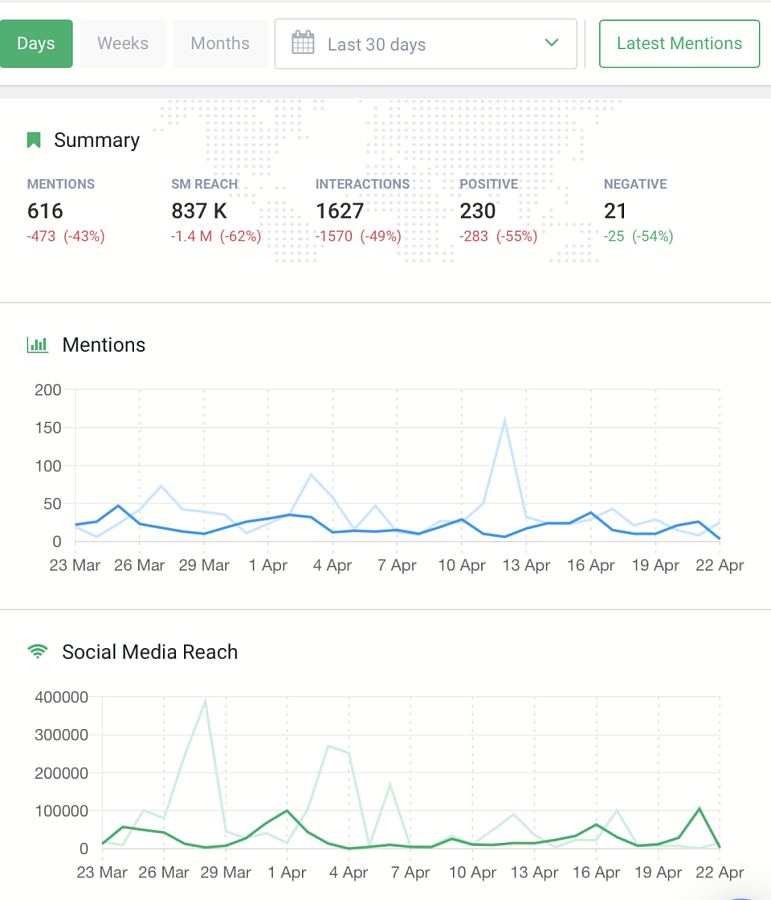
Task: Open the Latest Mentions button
Action: point(679,44)
